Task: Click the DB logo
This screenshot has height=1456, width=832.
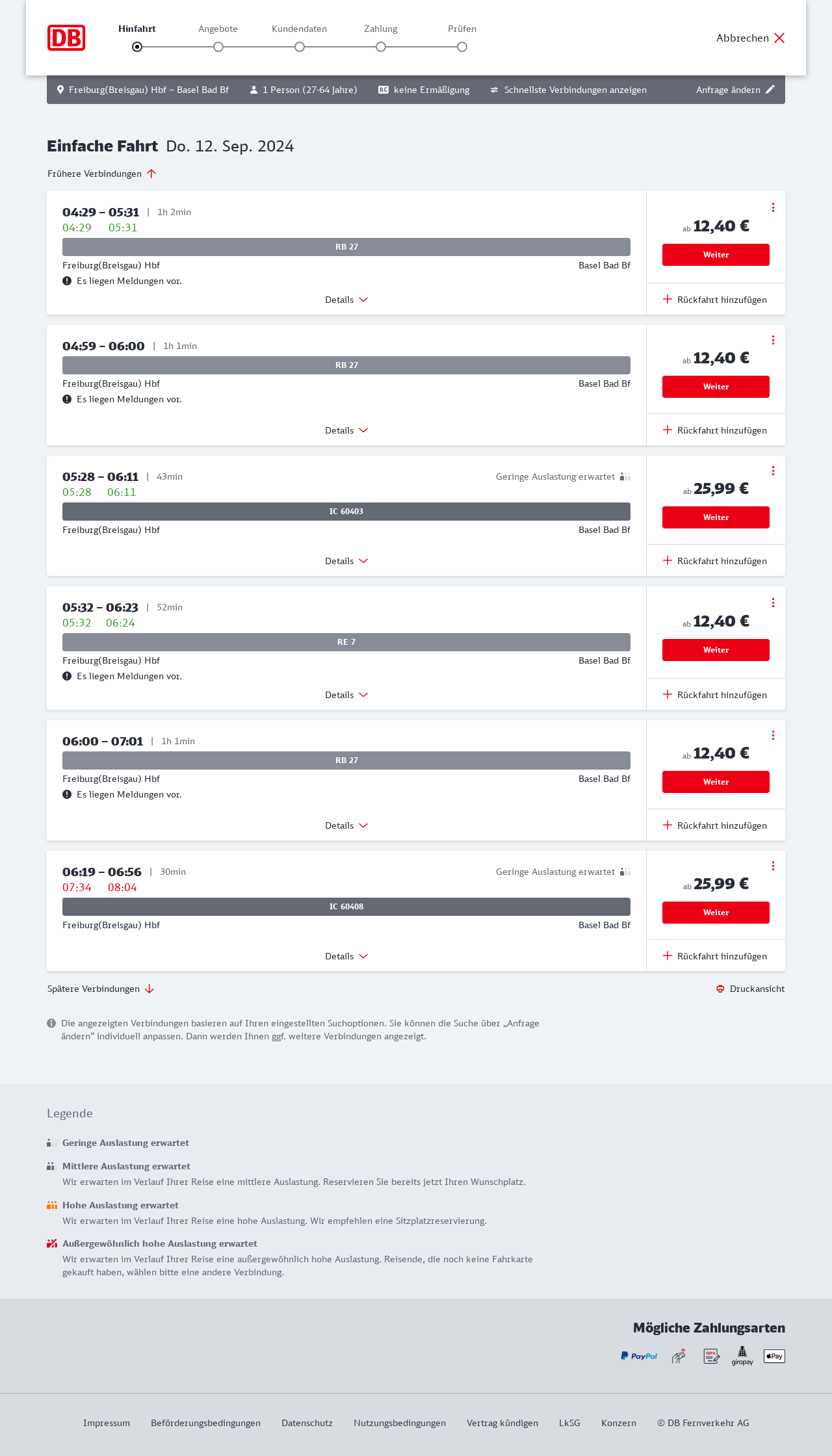Action: pos(66,38)
